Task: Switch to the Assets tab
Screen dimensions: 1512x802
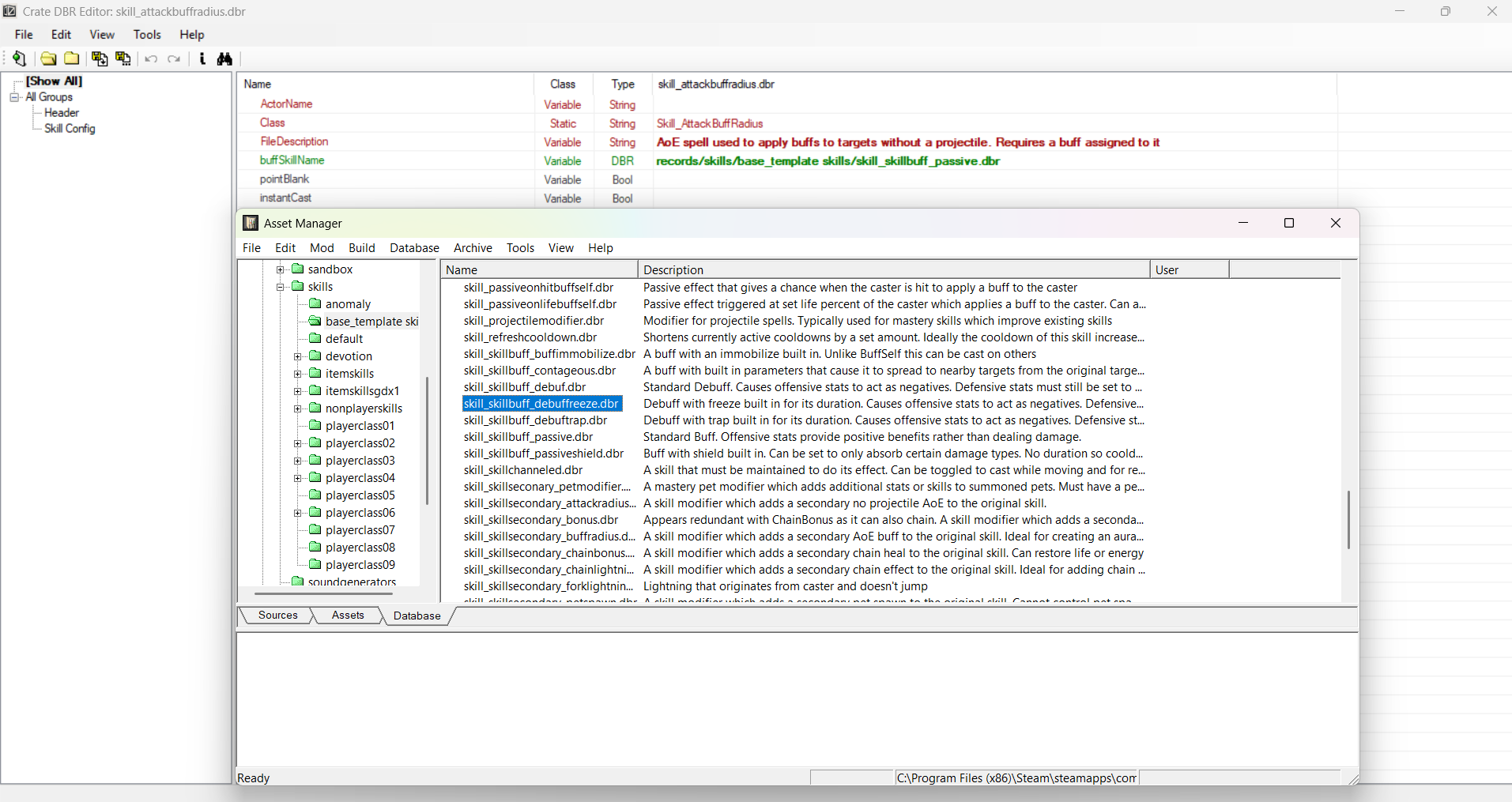Action: 348,616
